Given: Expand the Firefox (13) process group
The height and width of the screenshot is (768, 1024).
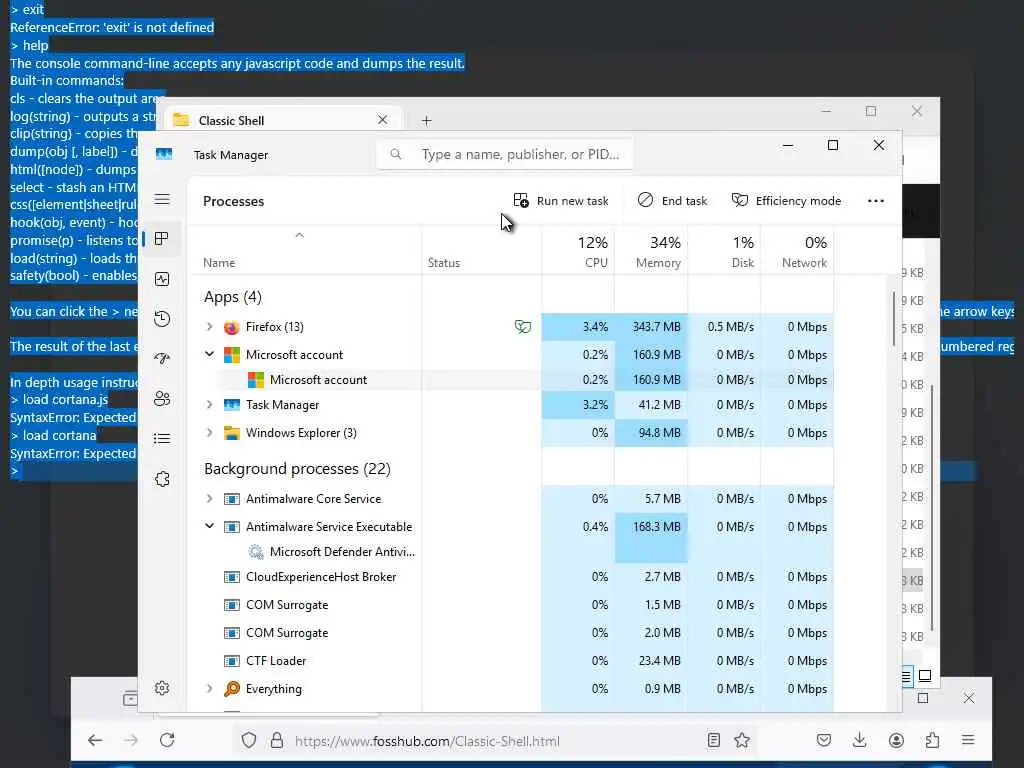Looking at the screenshot, I should pyautogui.click(x=209, y=327).
